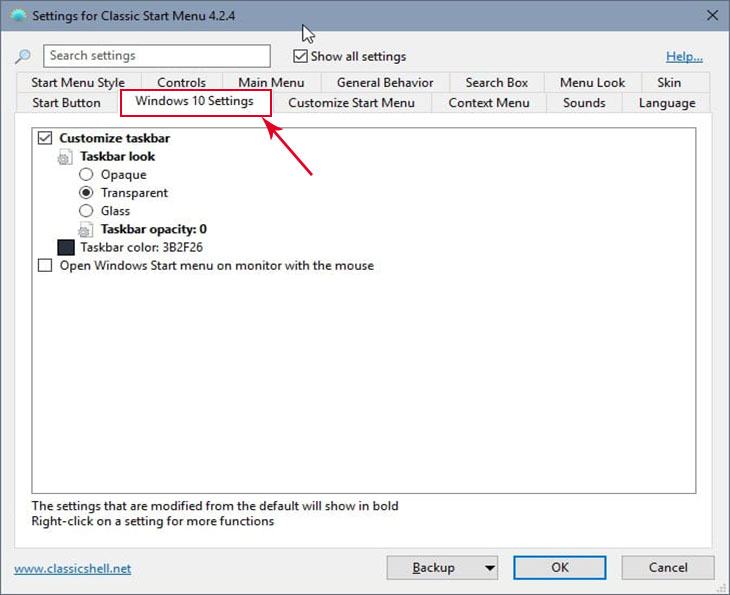Viewport: 730px width, 595px height.
Task: Click the Backup button label
Action: pyautogui.click(x=433, y=568)
